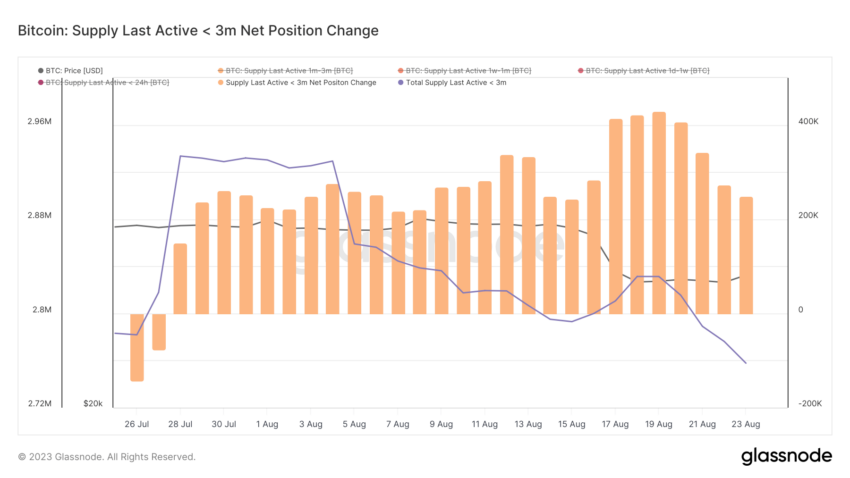The width and height of the screenshot is (850, 478).
Task: Show the Supply Last Active 1d-1w series
Action: [x=644, y=70]
